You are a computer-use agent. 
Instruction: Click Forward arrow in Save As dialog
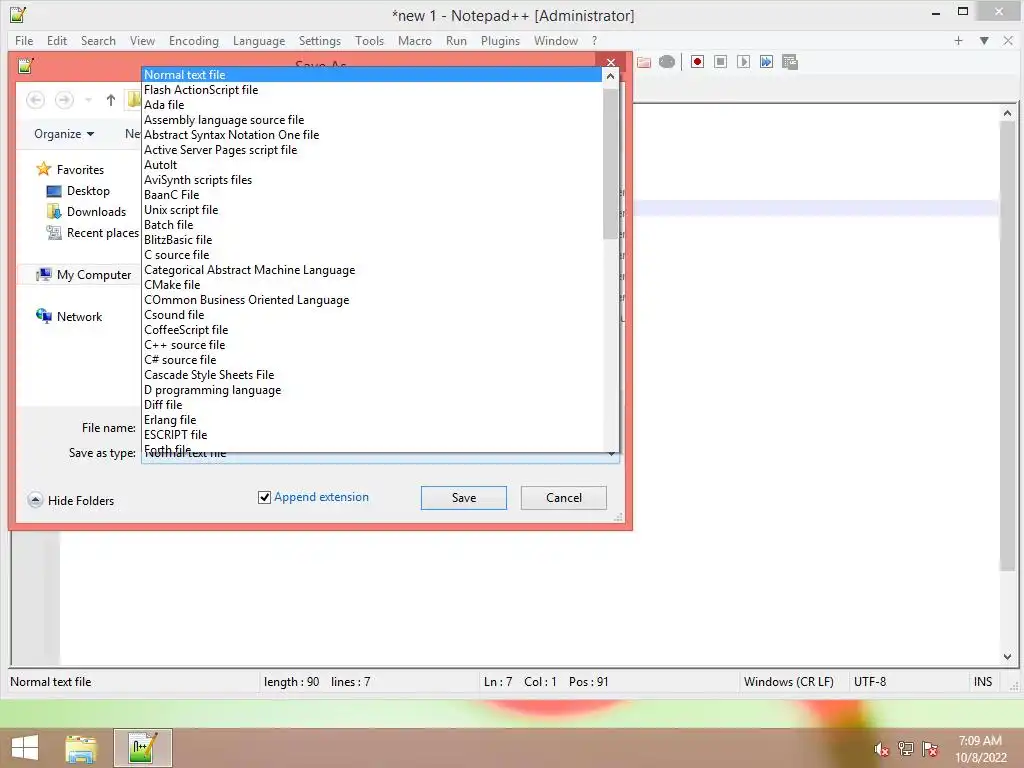coord(64,100)
